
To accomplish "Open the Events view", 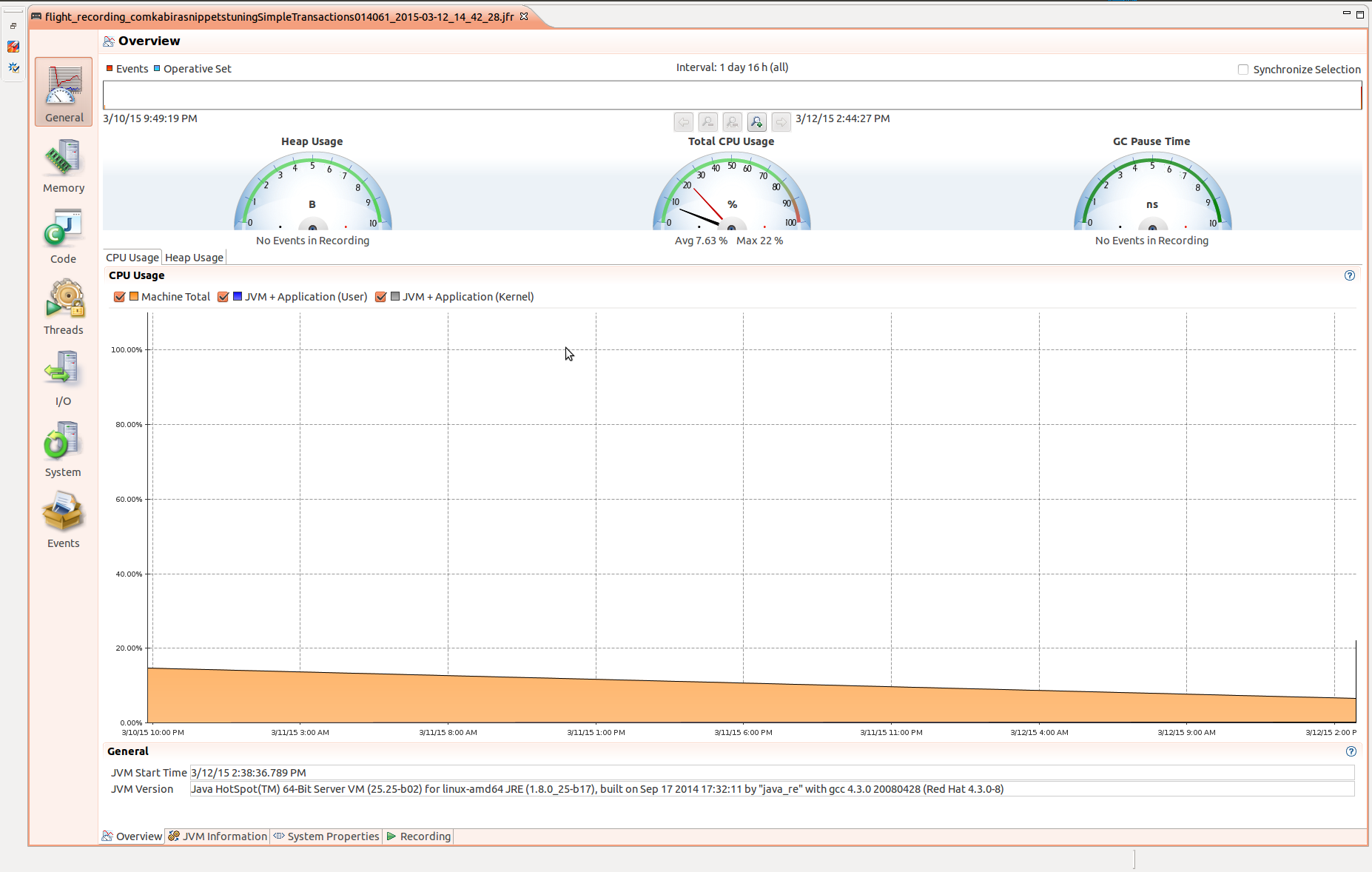I will pos(63,517).
